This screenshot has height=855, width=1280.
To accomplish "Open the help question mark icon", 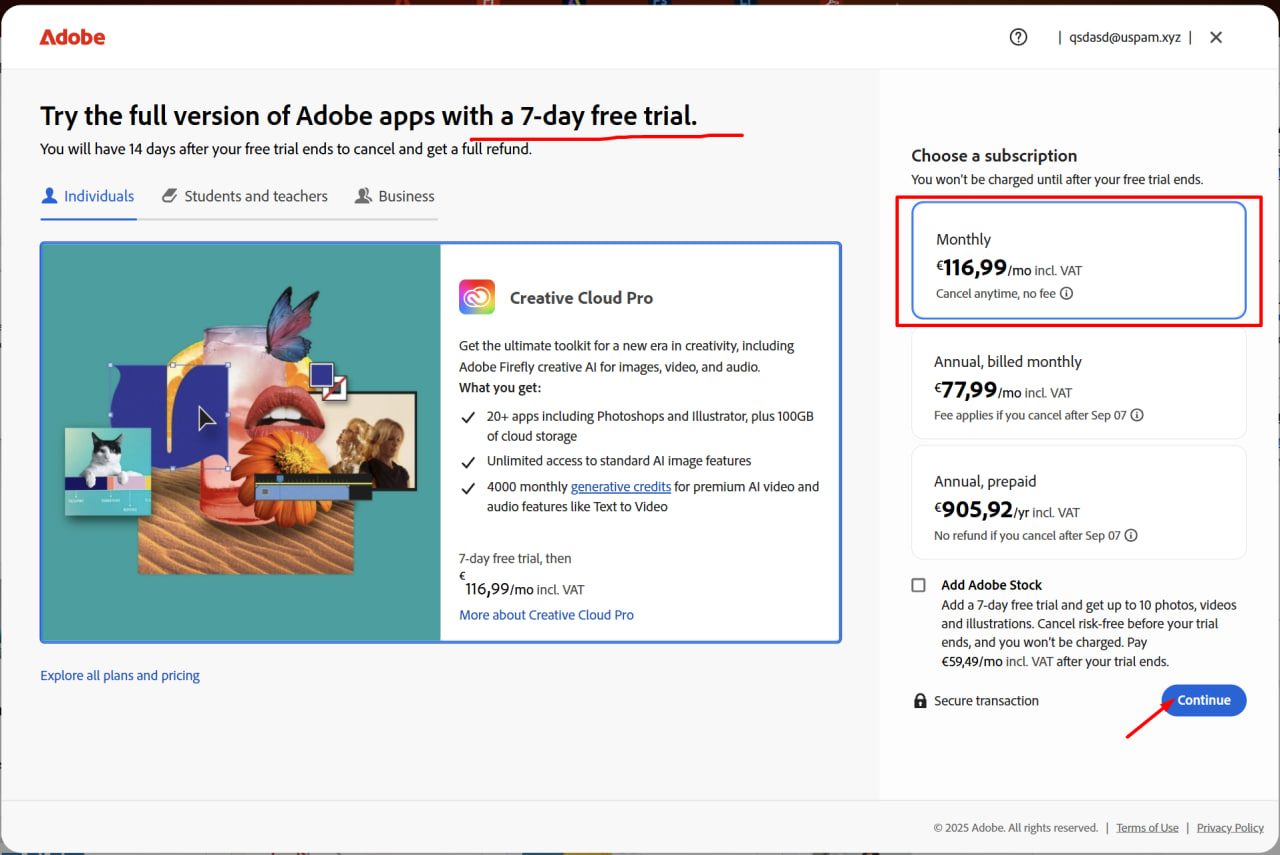I will click(1018, 37).
